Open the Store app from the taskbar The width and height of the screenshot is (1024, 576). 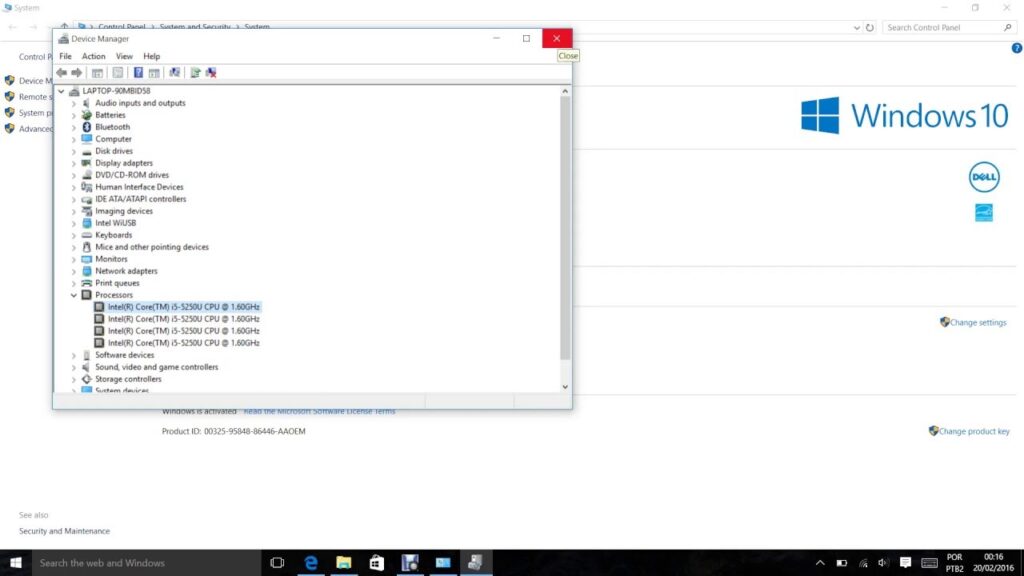[x=377, y=562]
